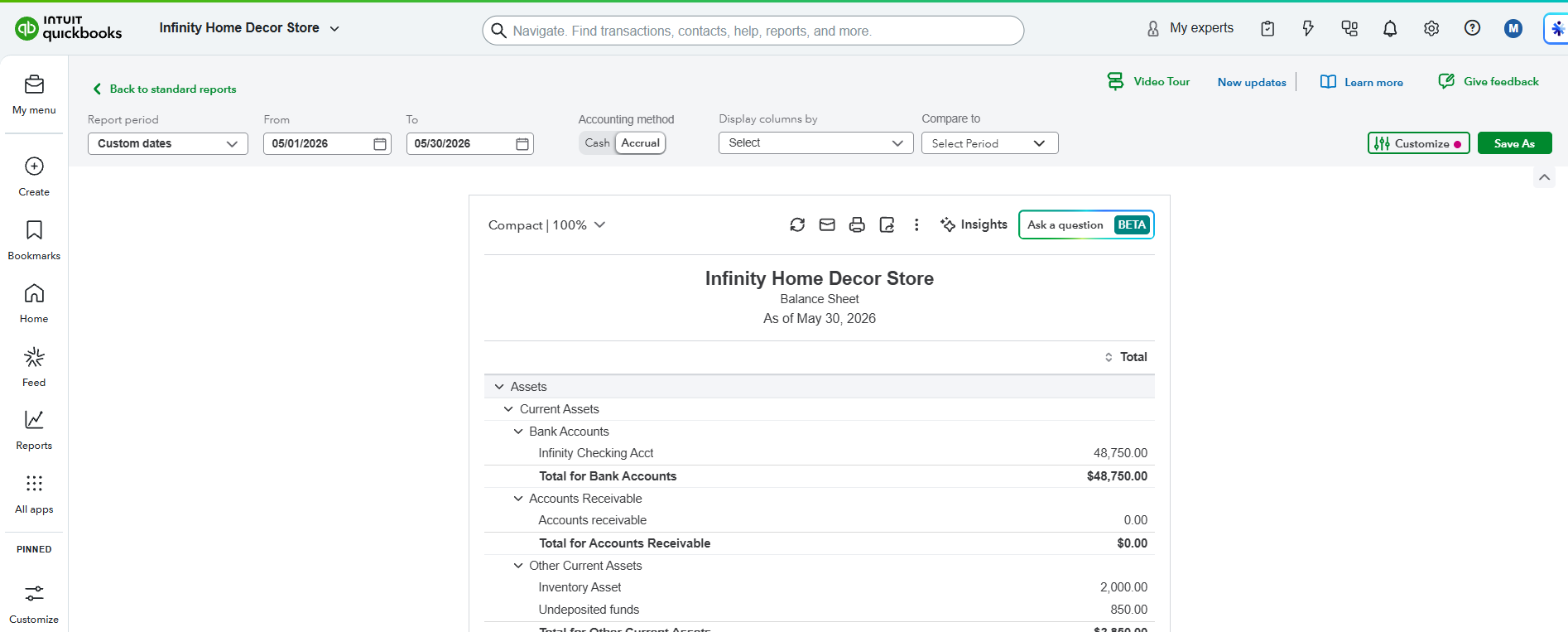
Task: Collapse Other Current Assets group
Action: pos(518,566)
